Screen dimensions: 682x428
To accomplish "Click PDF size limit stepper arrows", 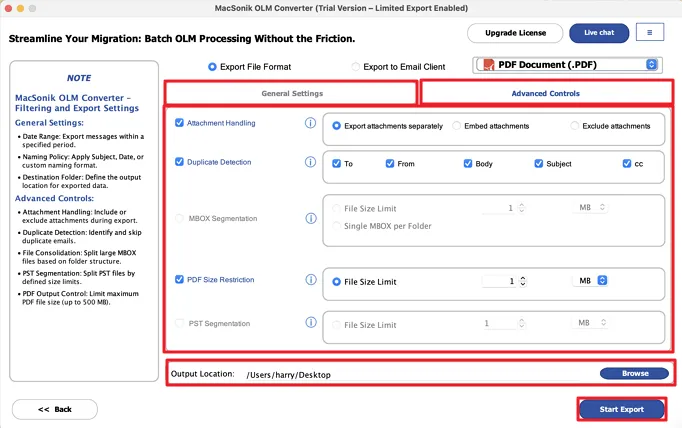I will 523,281.
